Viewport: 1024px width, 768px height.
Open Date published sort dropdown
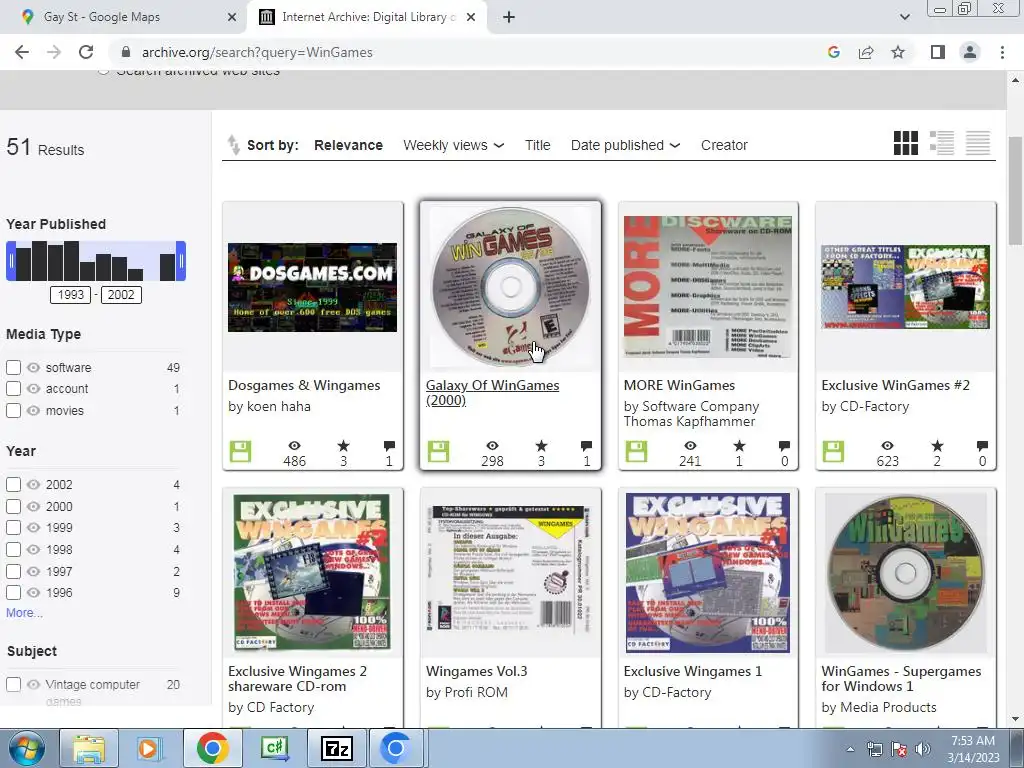click(625, 145)
